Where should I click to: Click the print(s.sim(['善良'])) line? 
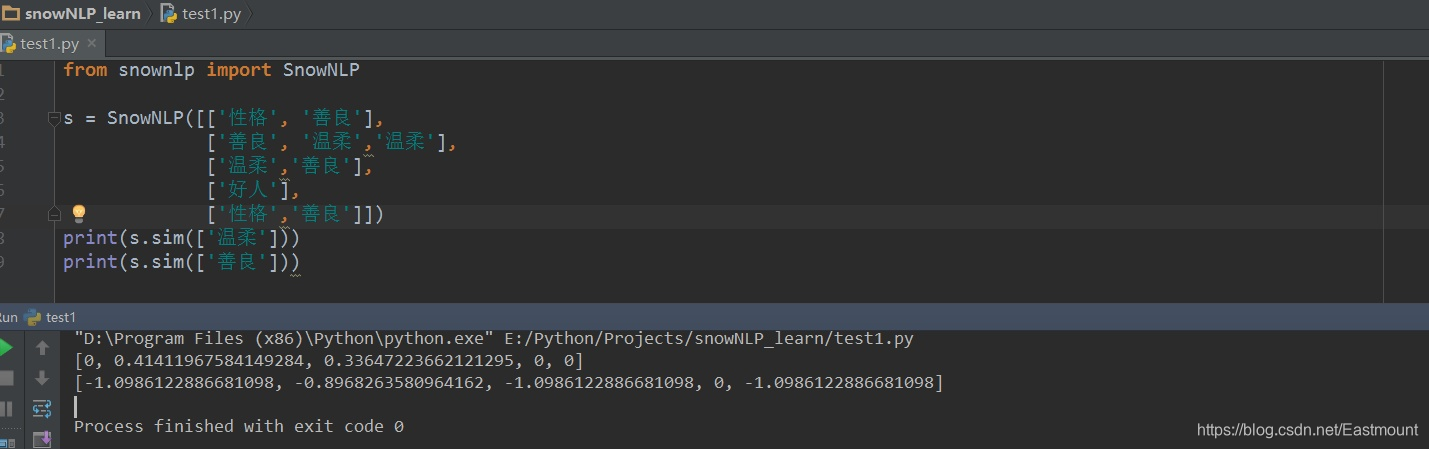(x=181, y=262)
